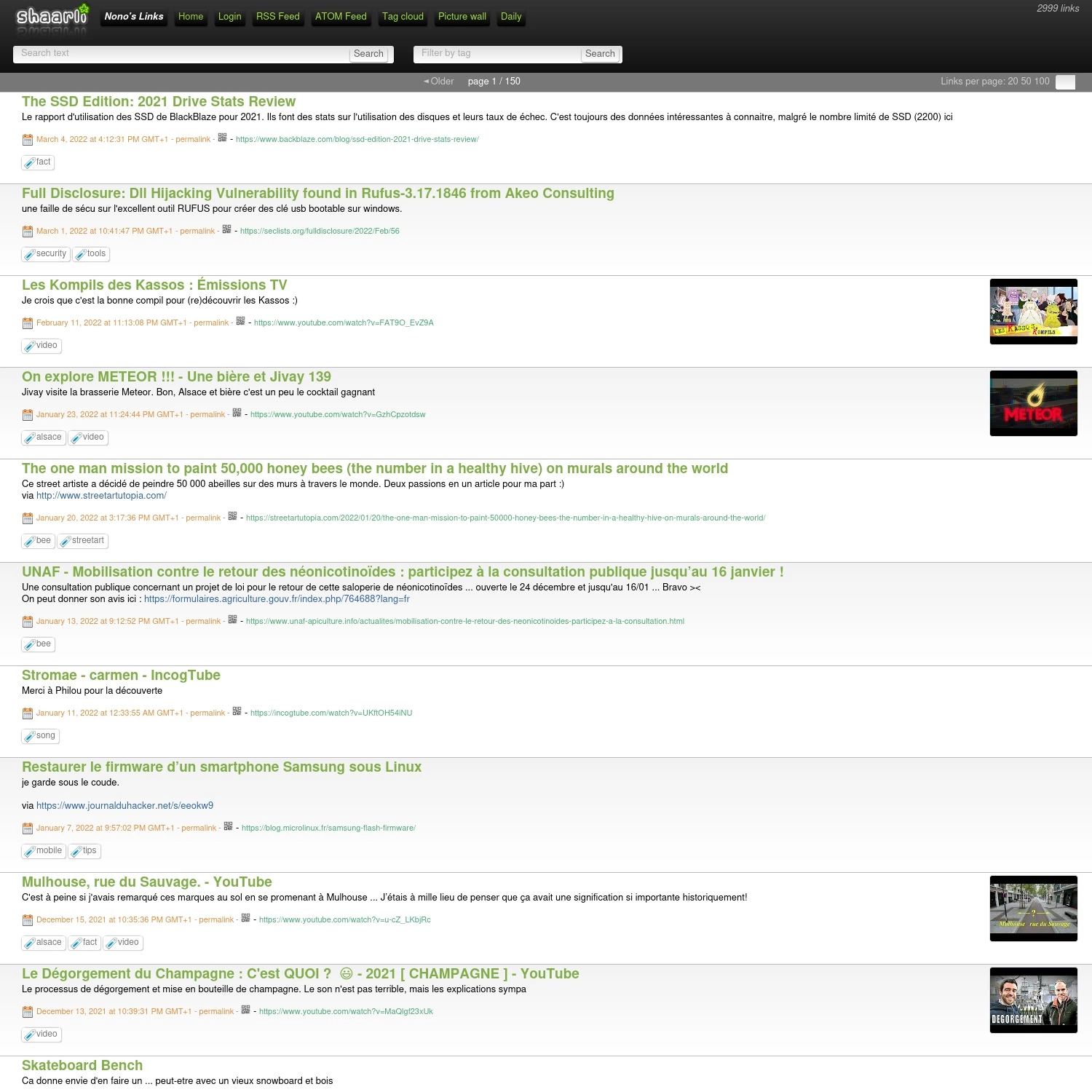Set links per page to 20

coord(1013,82)
